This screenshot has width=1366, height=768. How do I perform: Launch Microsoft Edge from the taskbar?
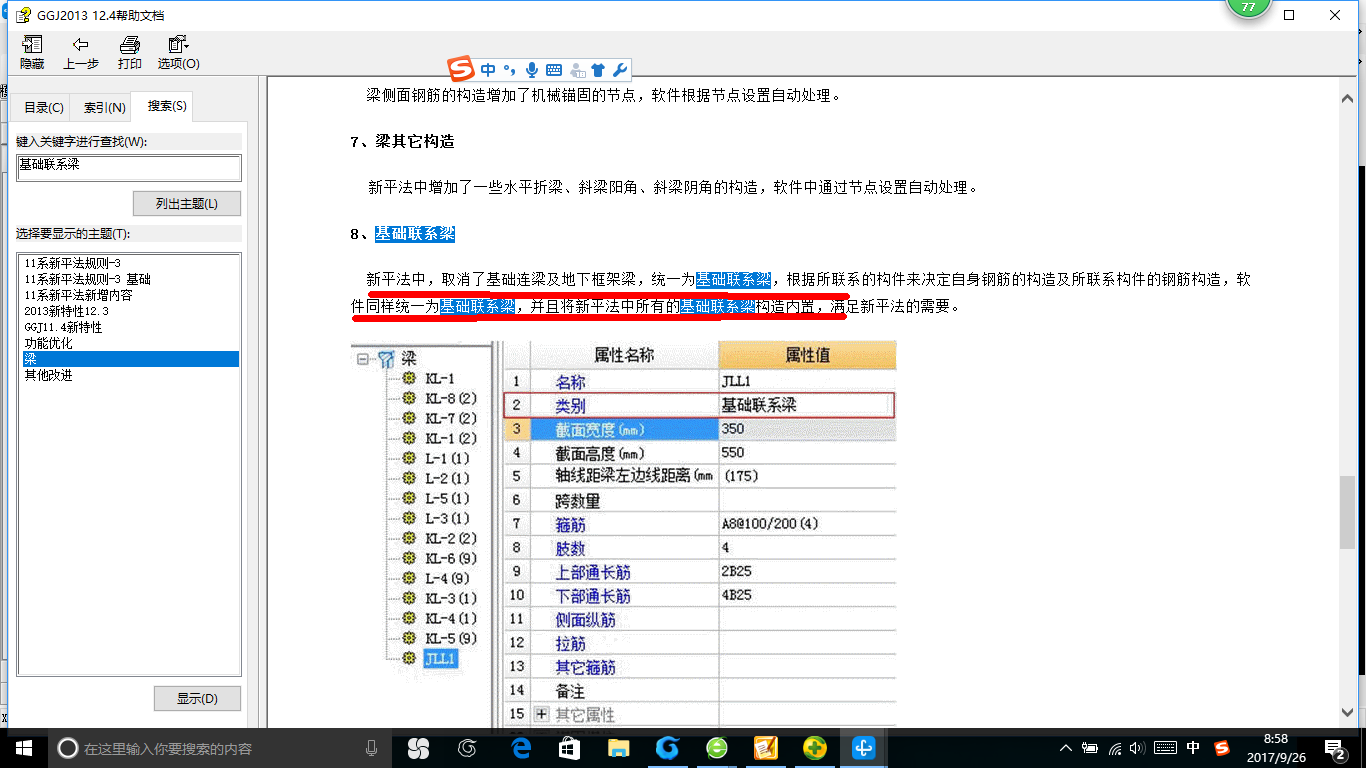520,747
